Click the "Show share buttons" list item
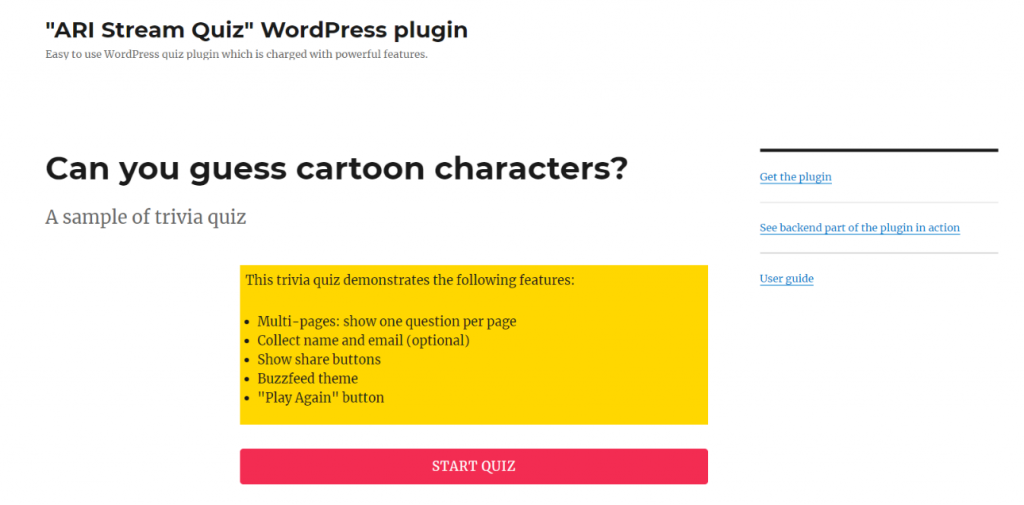Viewport: 1024px width, 505px height. pyautogui.click(x=319, y=359)
